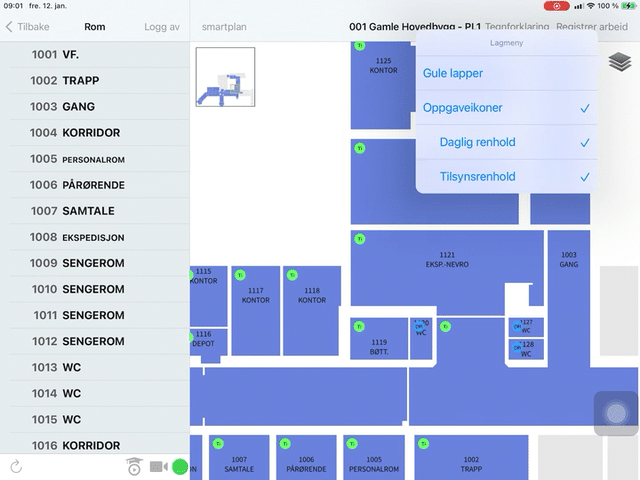Tap green task icon on 1121 EKSP.-NEVRO
640x480 pixels.
(x=360, y=239)
